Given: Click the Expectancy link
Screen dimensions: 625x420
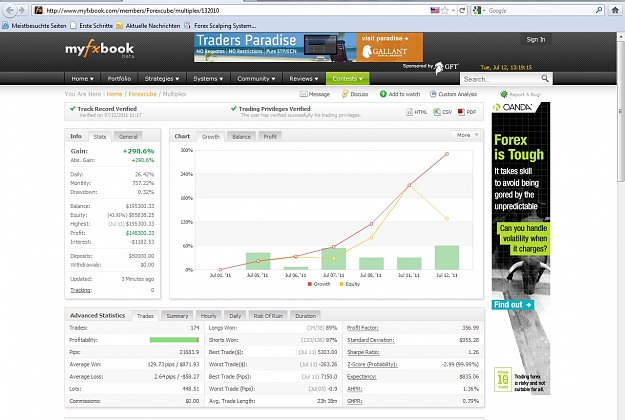Looking at the screenshot, I should (x=362, y=377).
